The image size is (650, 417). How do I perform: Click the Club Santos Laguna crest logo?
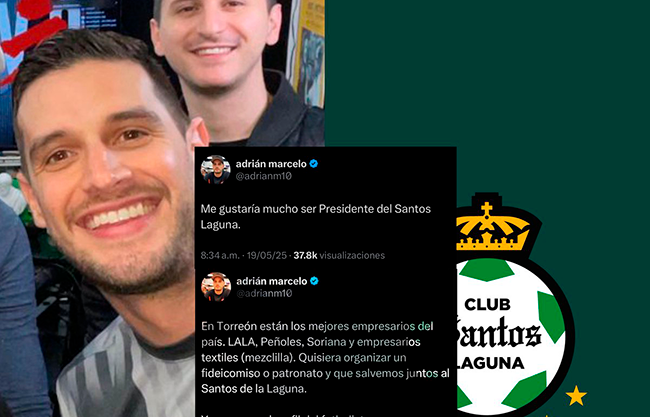coord(515,305)
